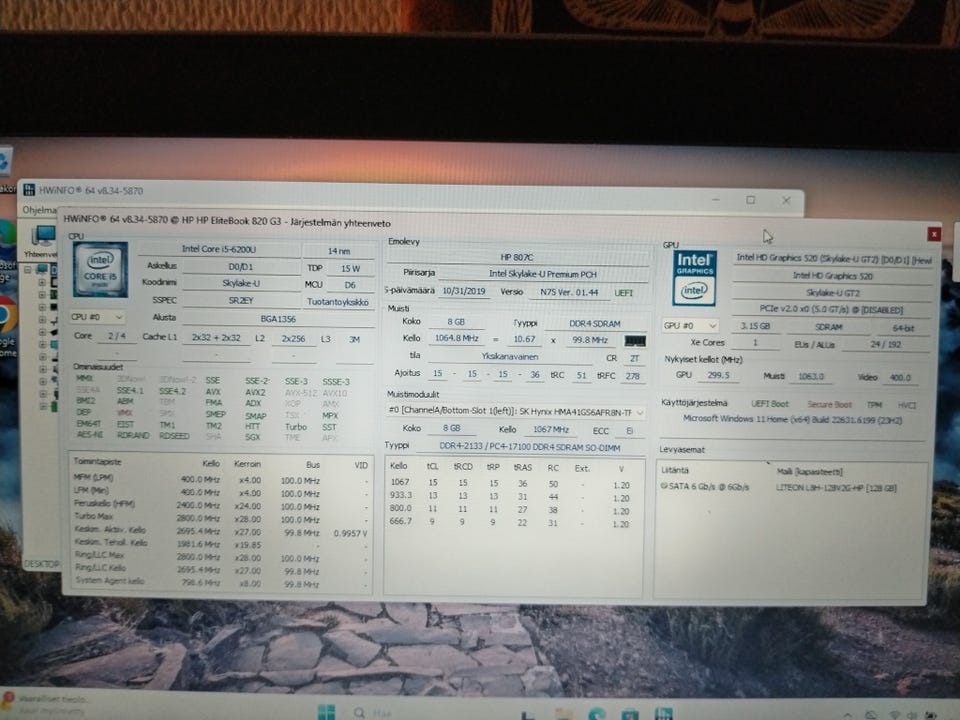Maximize the main HWiNFO window

[x=751, y=200]
